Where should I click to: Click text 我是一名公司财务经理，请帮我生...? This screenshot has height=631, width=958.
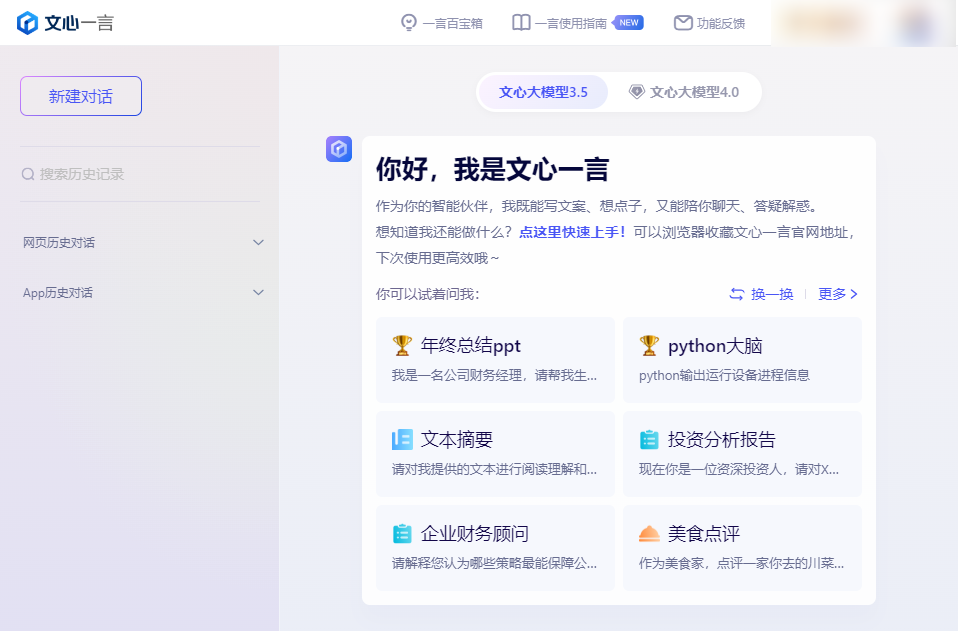coord(494,375)
